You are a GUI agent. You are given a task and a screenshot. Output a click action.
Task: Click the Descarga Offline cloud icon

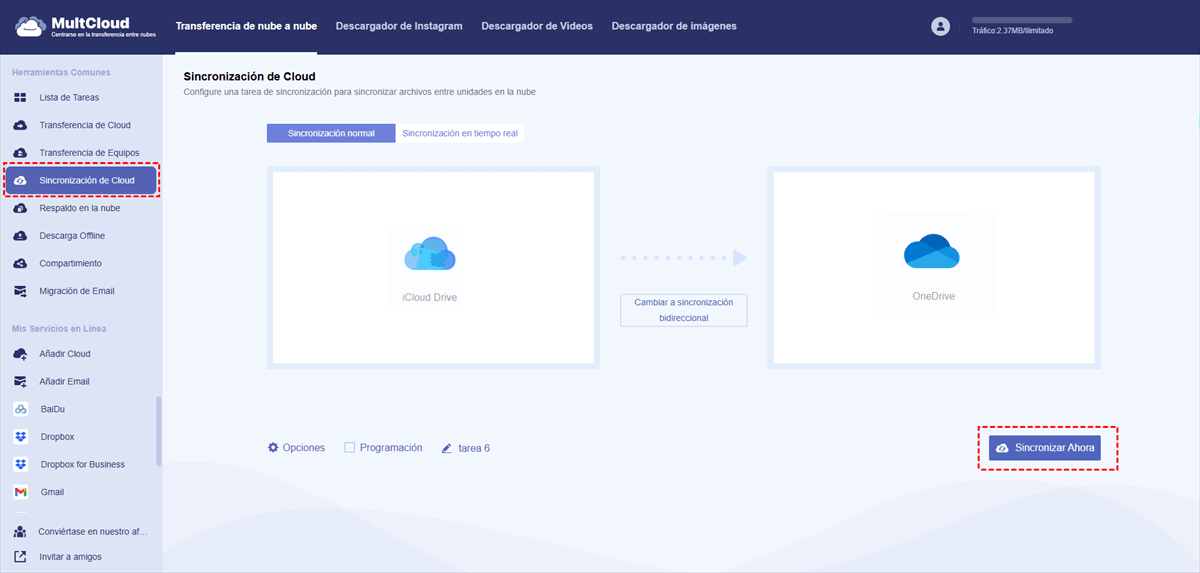[x=20, y=236]
